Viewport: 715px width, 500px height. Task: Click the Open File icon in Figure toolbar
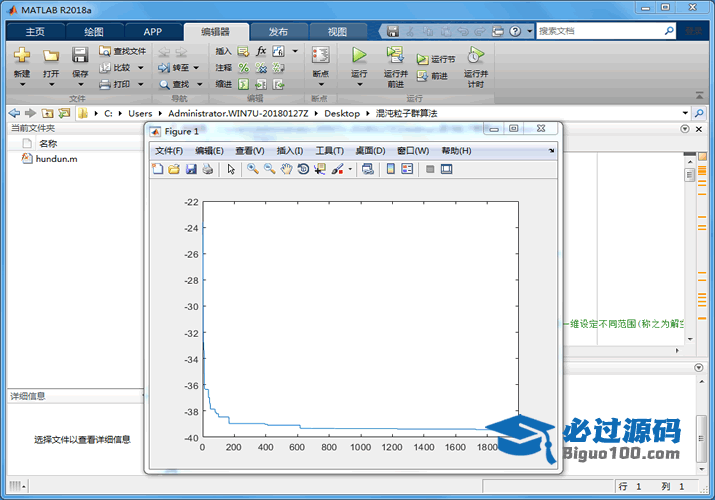pos(174,169)
